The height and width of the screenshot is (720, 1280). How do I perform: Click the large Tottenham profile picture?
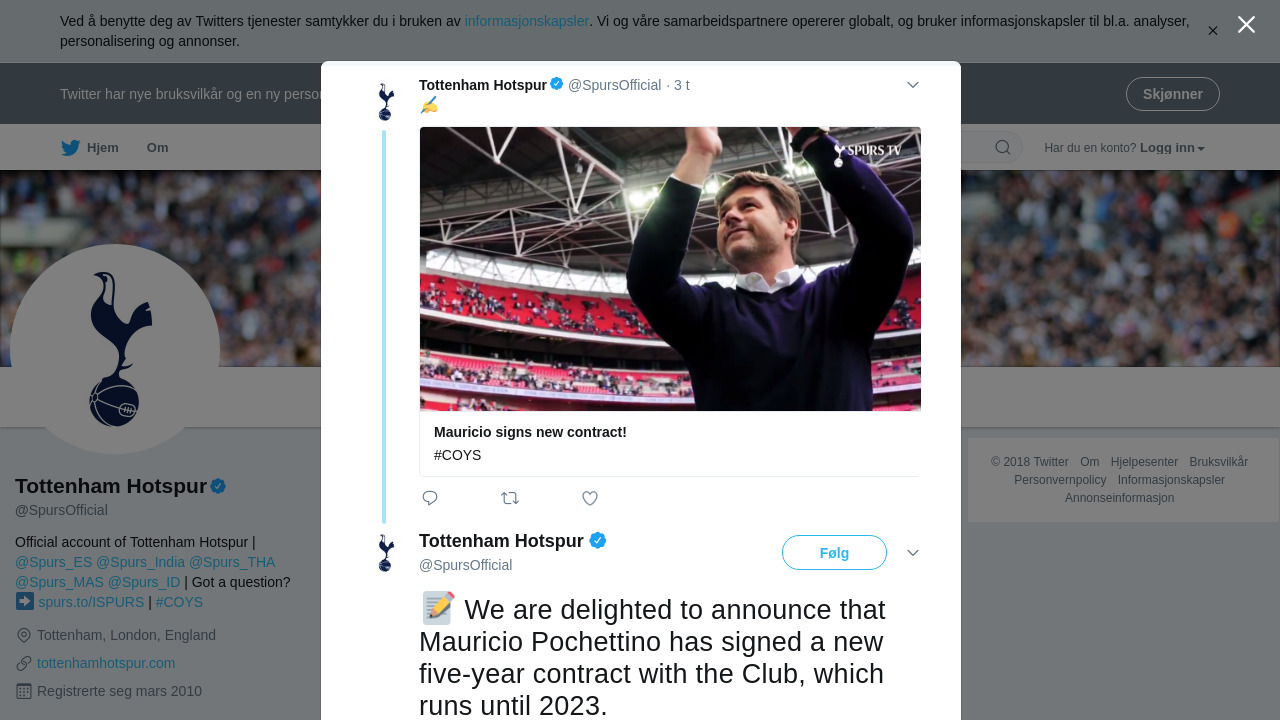point(115,349)
